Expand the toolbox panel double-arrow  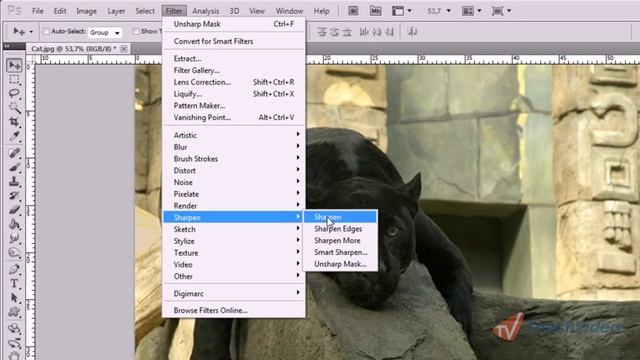pyautogui.click(x=7, y=46)
